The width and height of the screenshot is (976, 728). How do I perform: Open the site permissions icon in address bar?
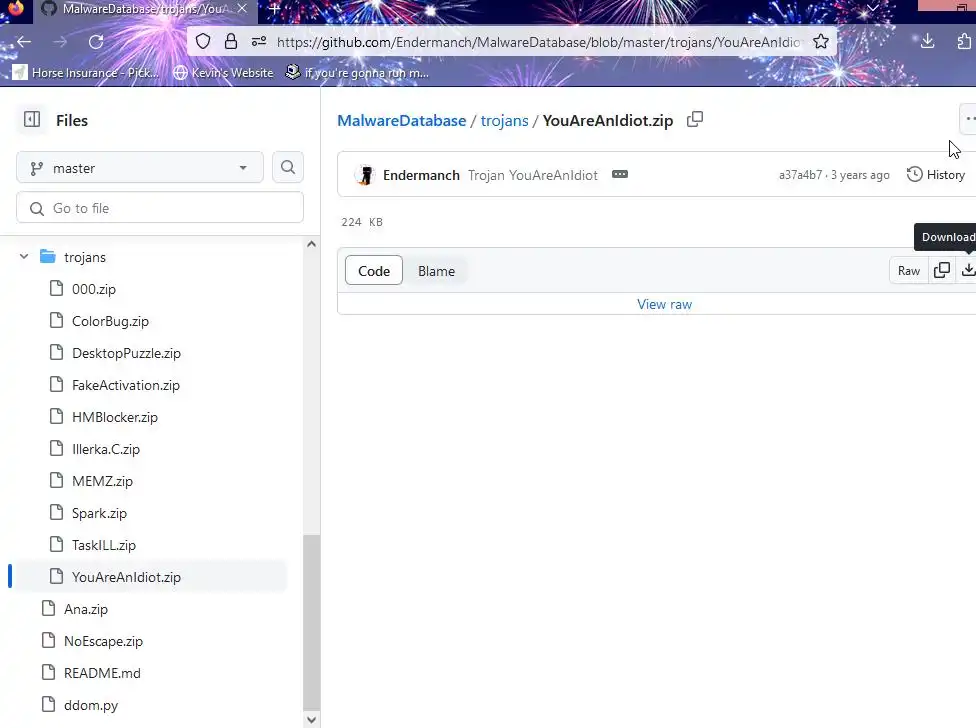(259, 42)
